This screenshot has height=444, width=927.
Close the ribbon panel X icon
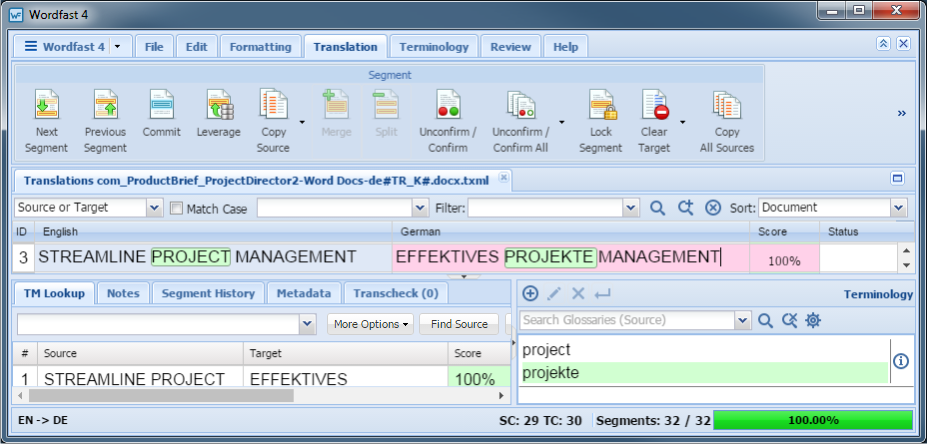[903, 44]
